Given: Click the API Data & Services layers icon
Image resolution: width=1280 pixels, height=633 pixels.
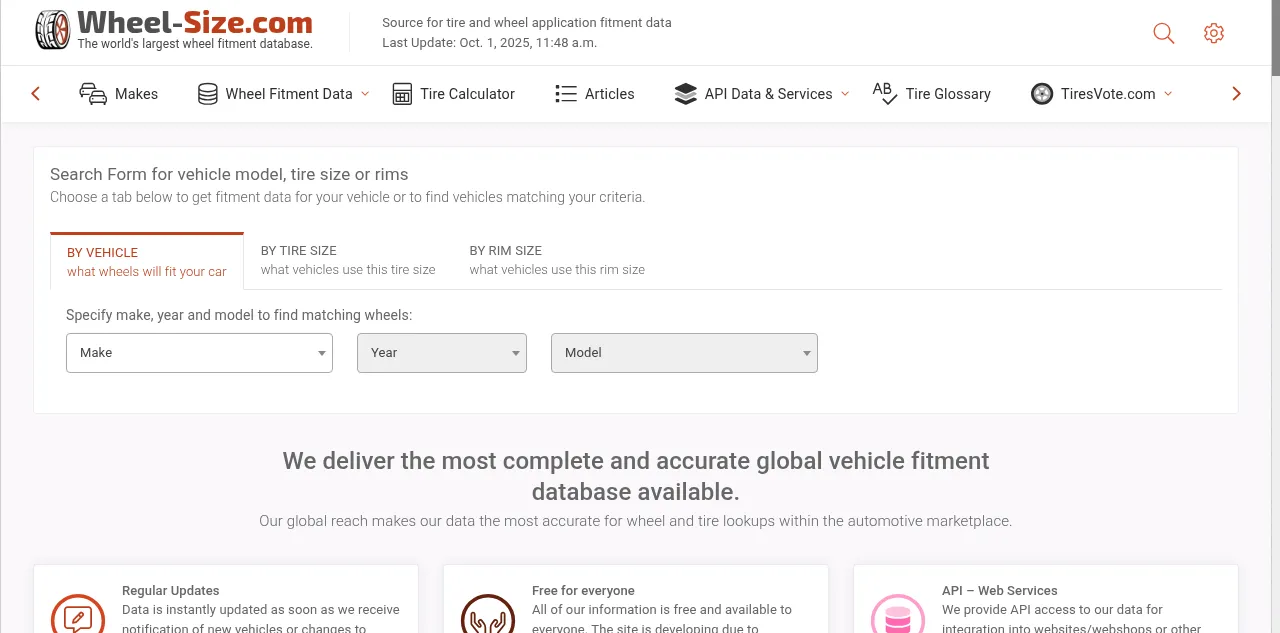Looking at the screenshot, I should tap(686, 94).
